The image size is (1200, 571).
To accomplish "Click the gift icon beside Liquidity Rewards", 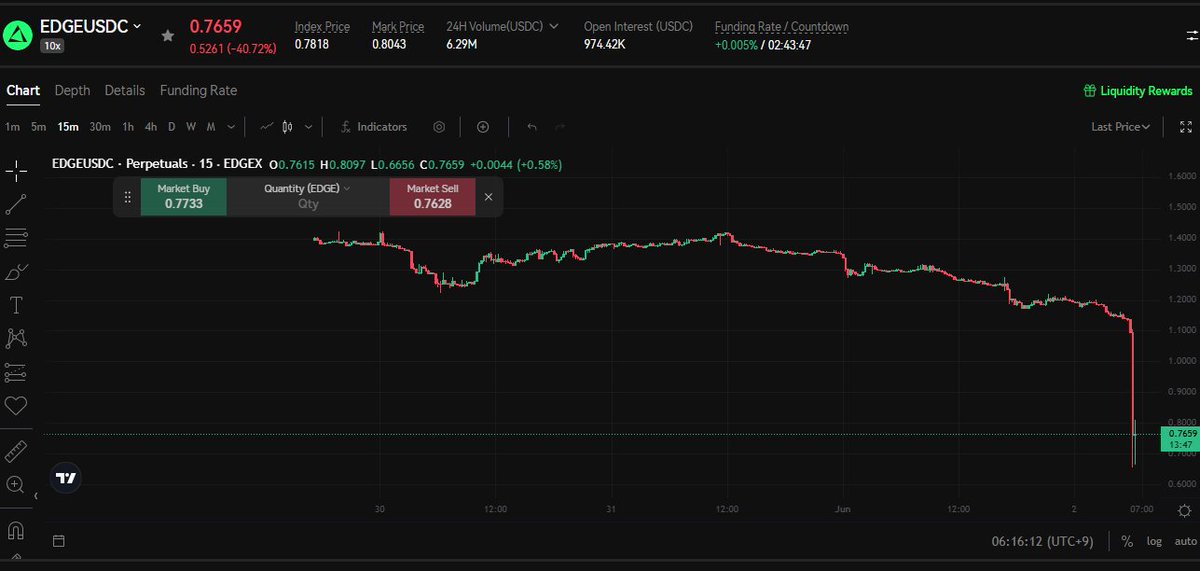I will (x=1090, y=91).
